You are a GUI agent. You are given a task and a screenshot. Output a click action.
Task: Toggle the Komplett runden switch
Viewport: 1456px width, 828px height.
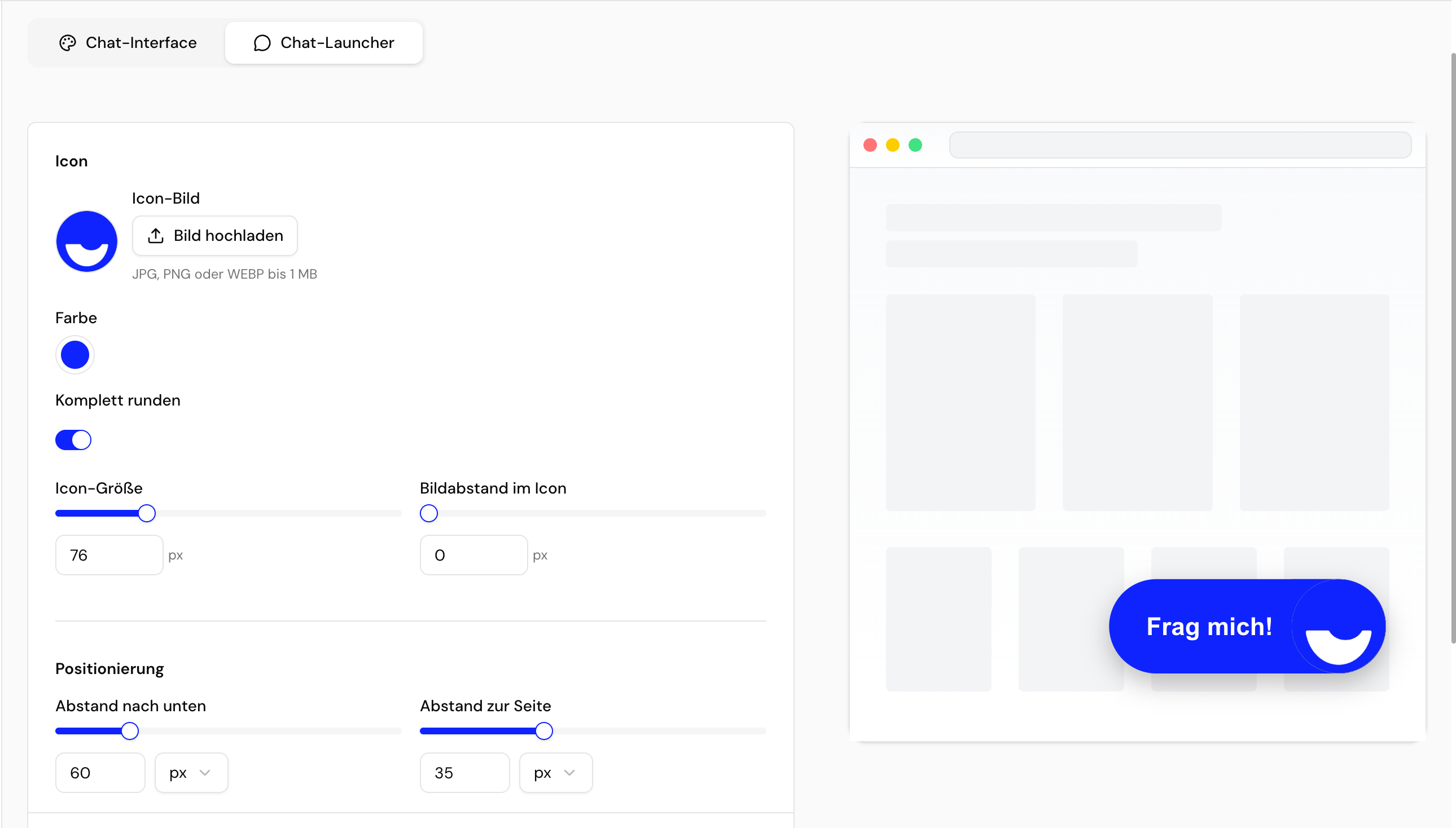73,439
